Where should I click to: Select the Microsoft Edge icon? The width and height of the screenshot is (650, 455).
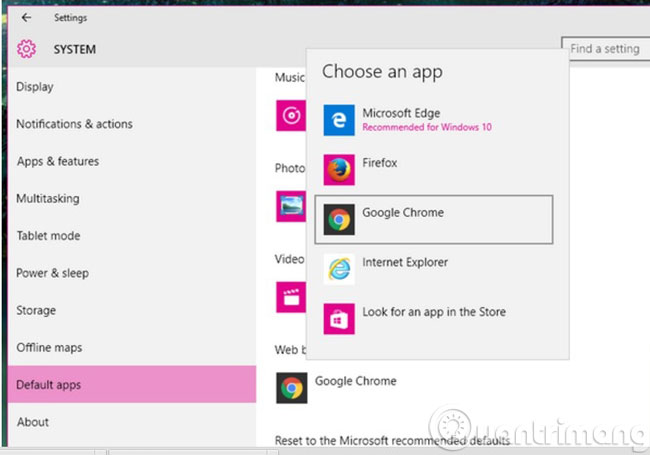coord(339,120)
